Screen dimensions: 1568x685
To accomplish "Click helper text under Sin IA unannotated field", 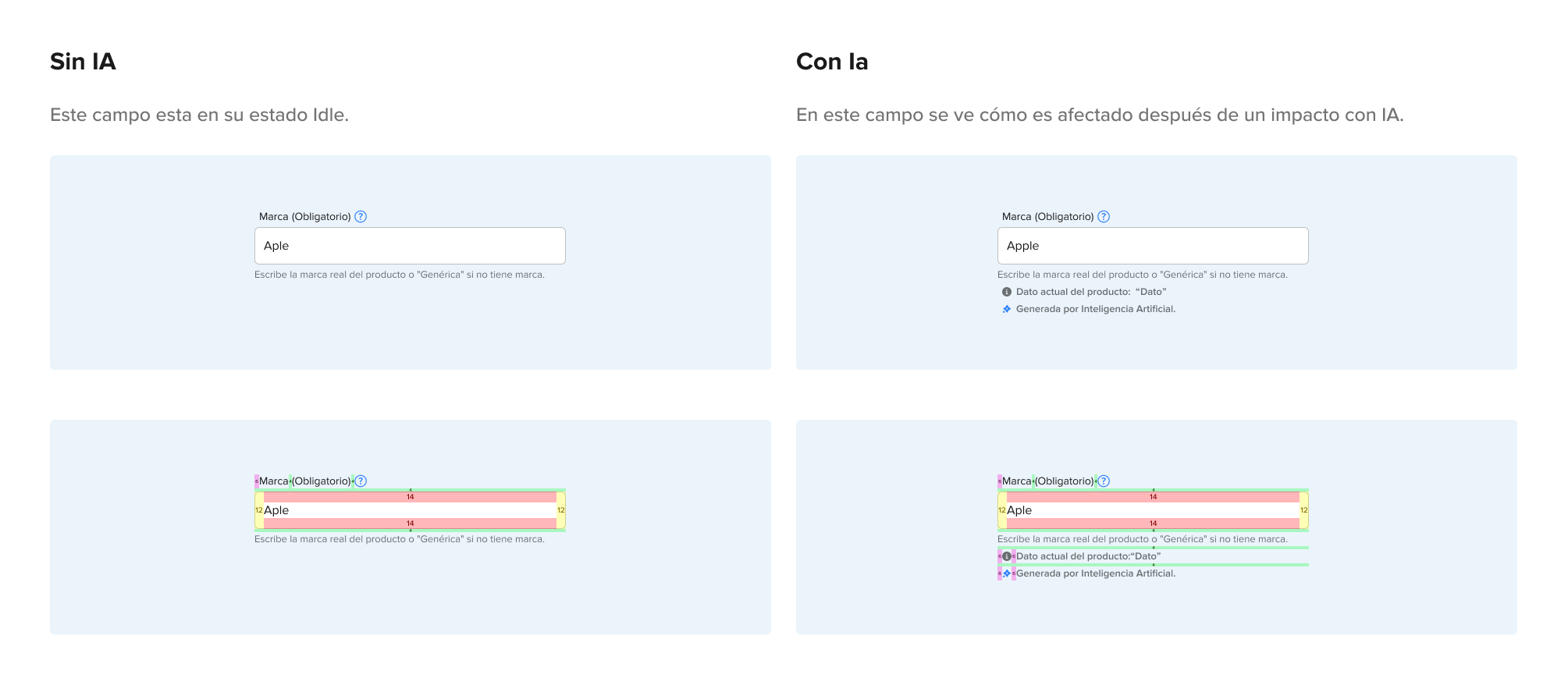I will pyautogui.click(x=400, y=275).
